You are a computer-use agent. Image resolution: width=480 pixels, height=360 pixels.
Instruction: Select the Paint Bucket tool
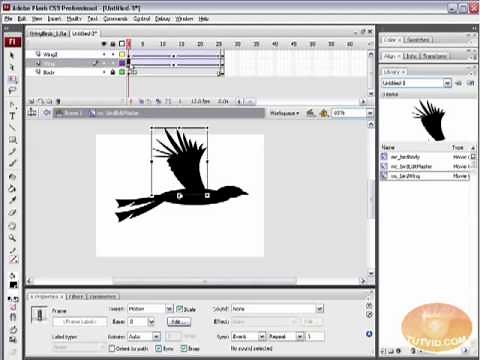click(12, 189)
